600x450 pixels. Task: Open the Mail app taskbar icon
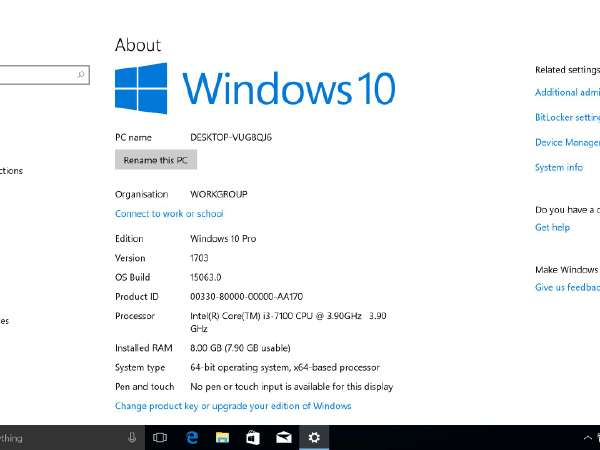click(x=284, y=437)
